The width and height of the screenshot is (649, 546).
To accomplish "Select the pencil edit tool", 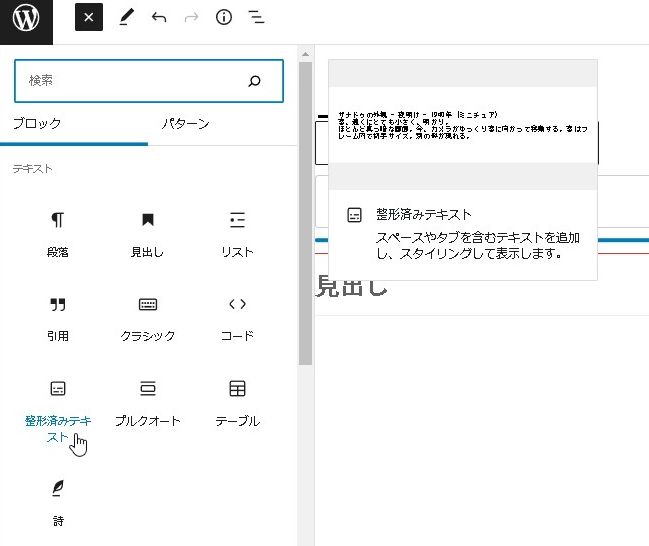I will [126, 18].
